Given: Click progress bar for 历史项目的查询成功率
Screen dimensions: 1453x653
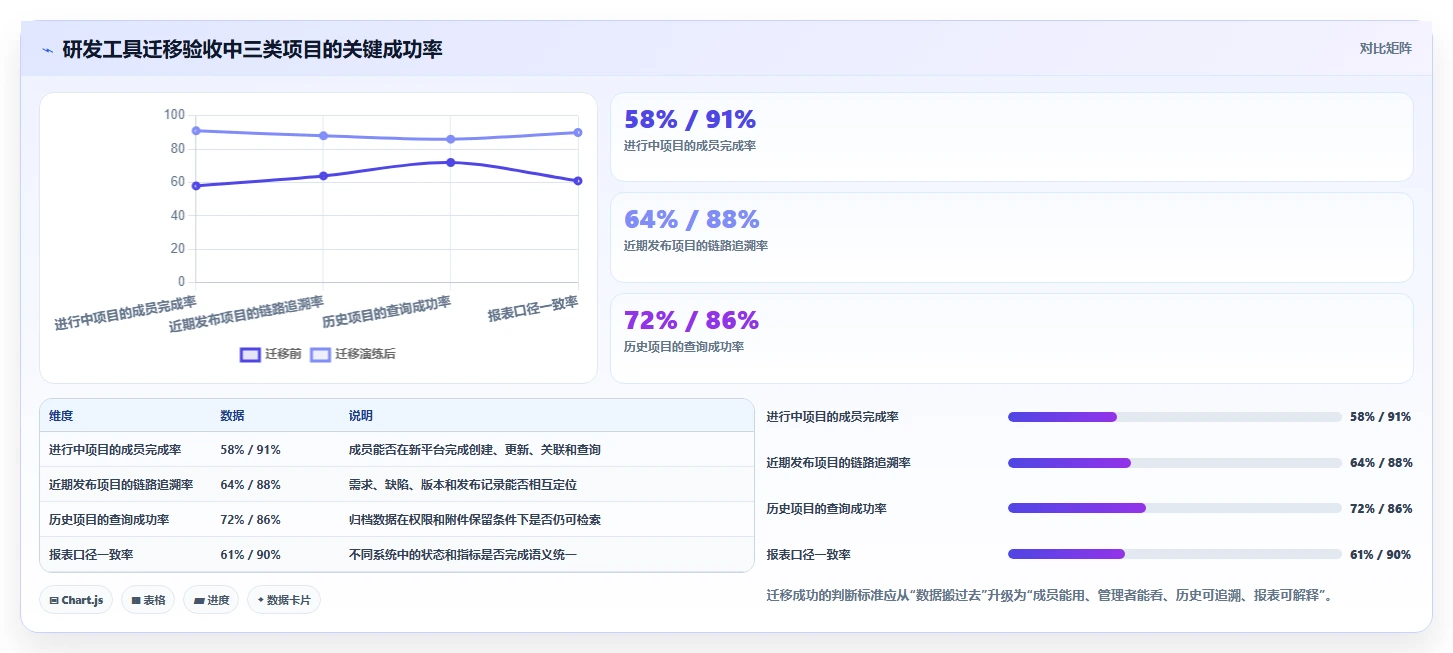Looking at the screenshot, I should pyautogui.click(x=1174, y=508).
